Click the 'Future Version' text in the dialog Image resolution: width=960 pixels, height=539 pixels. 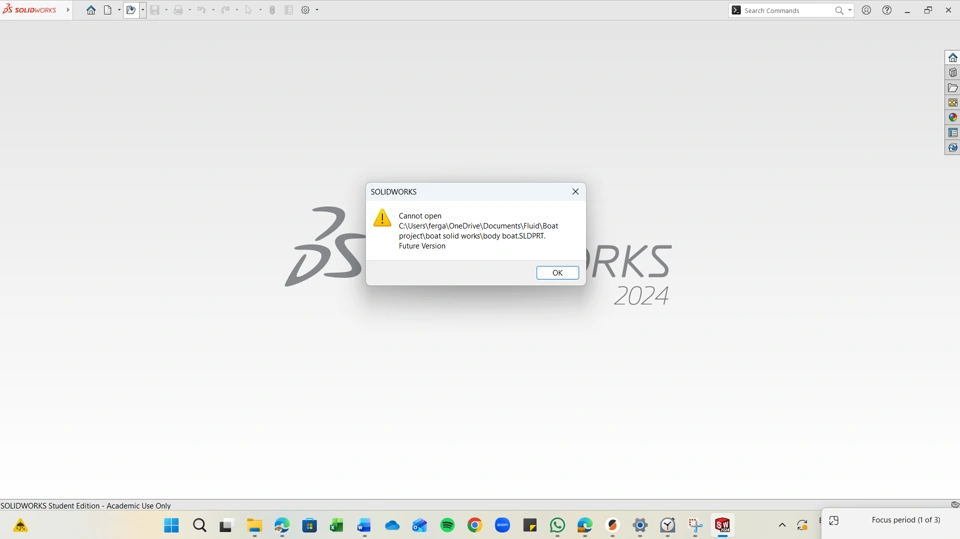pos(422,246)
